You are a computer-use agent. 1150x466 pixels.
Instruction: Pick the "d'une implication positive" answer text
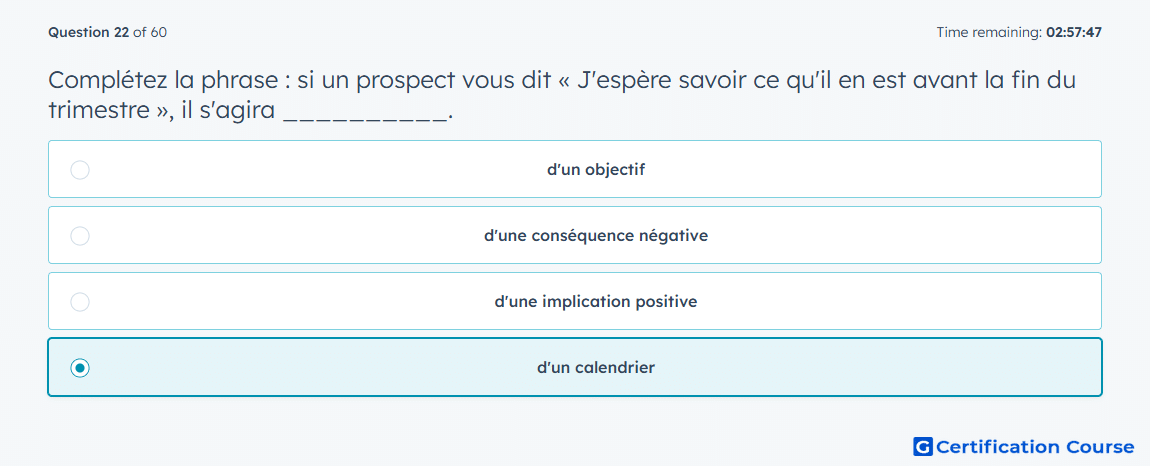(596, 302)
